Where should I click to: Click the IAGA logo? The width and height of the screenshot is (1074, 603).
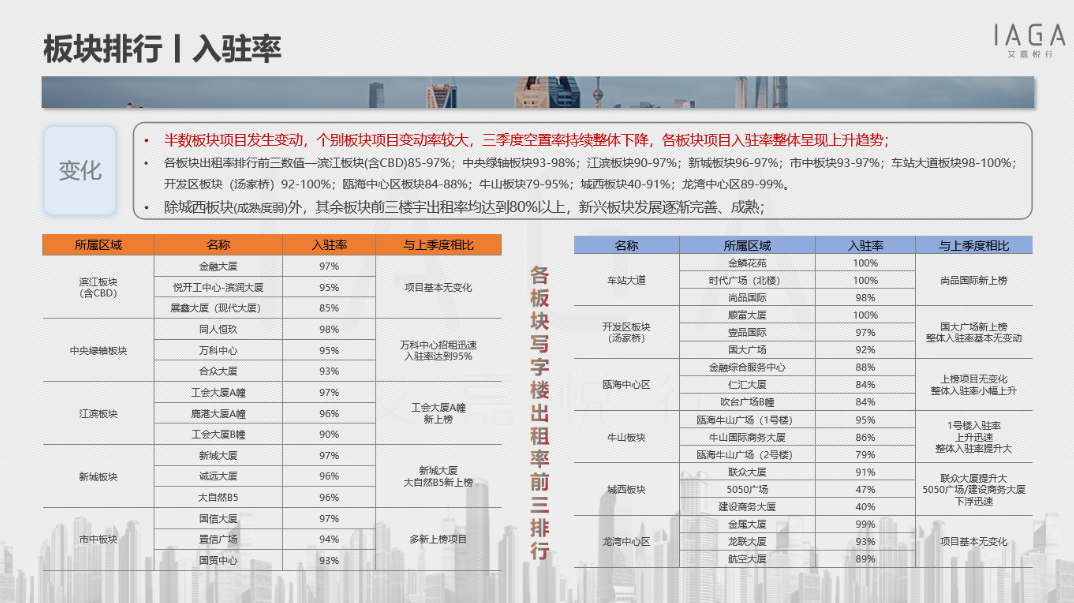1029,40
